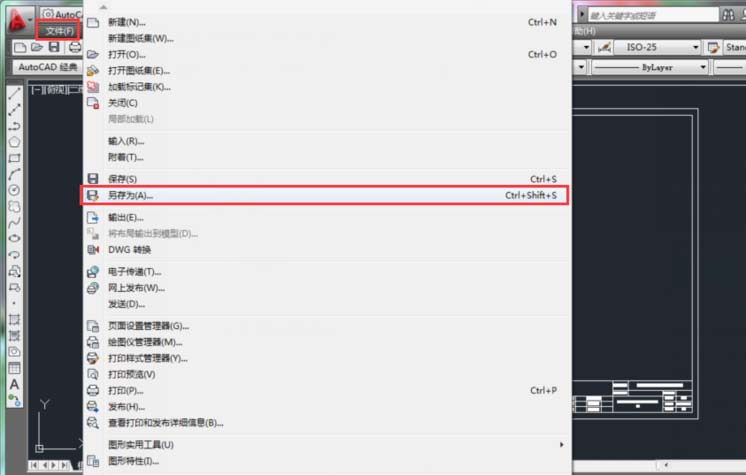Click the Save disk icon in the toolbar
This screenshot has height=475, width=746.
pyautogui.click(x=54, y=47)
